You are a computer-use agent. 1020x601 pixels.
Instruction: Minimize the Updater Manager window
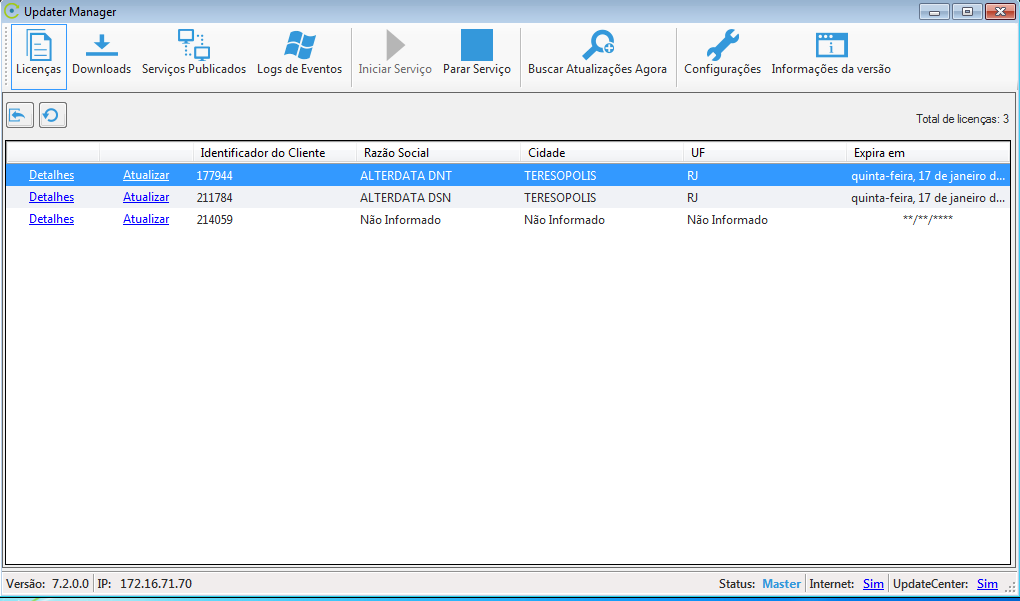(935, 11)
